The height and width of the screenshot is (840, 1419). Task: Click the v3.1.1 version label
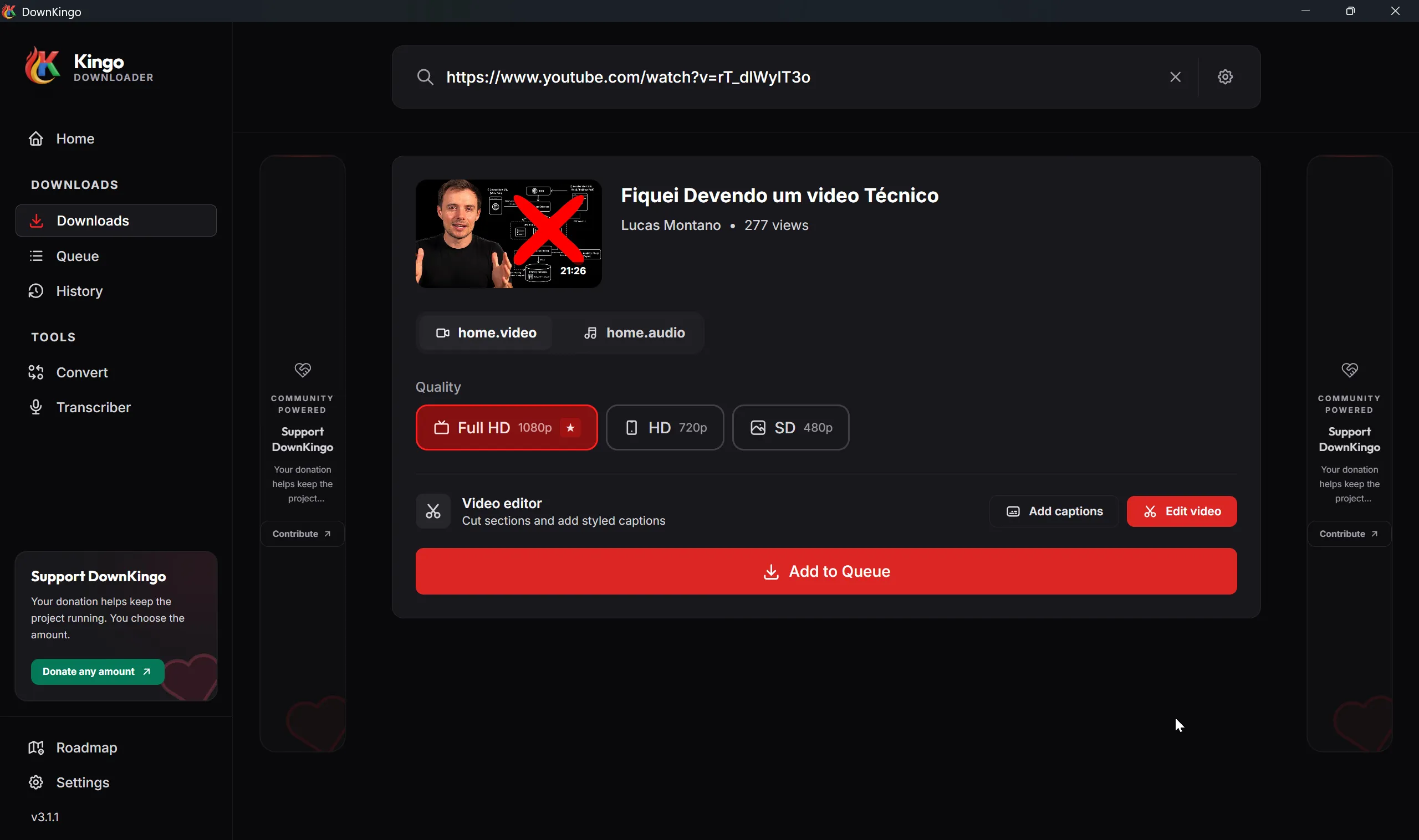(45, 817)
